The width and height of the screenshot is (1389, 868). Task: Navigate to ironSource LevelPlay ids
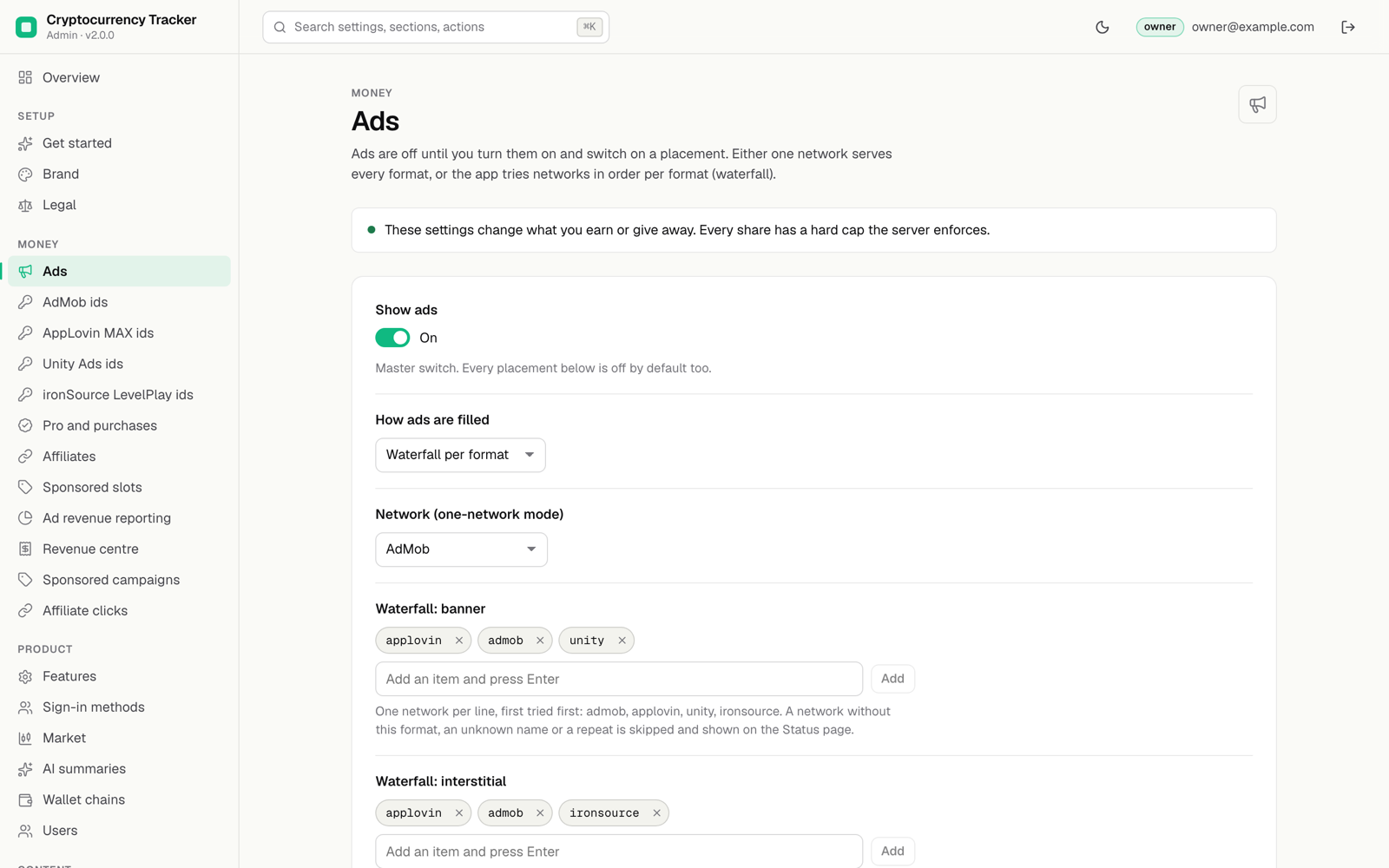[x=119, y=395]
